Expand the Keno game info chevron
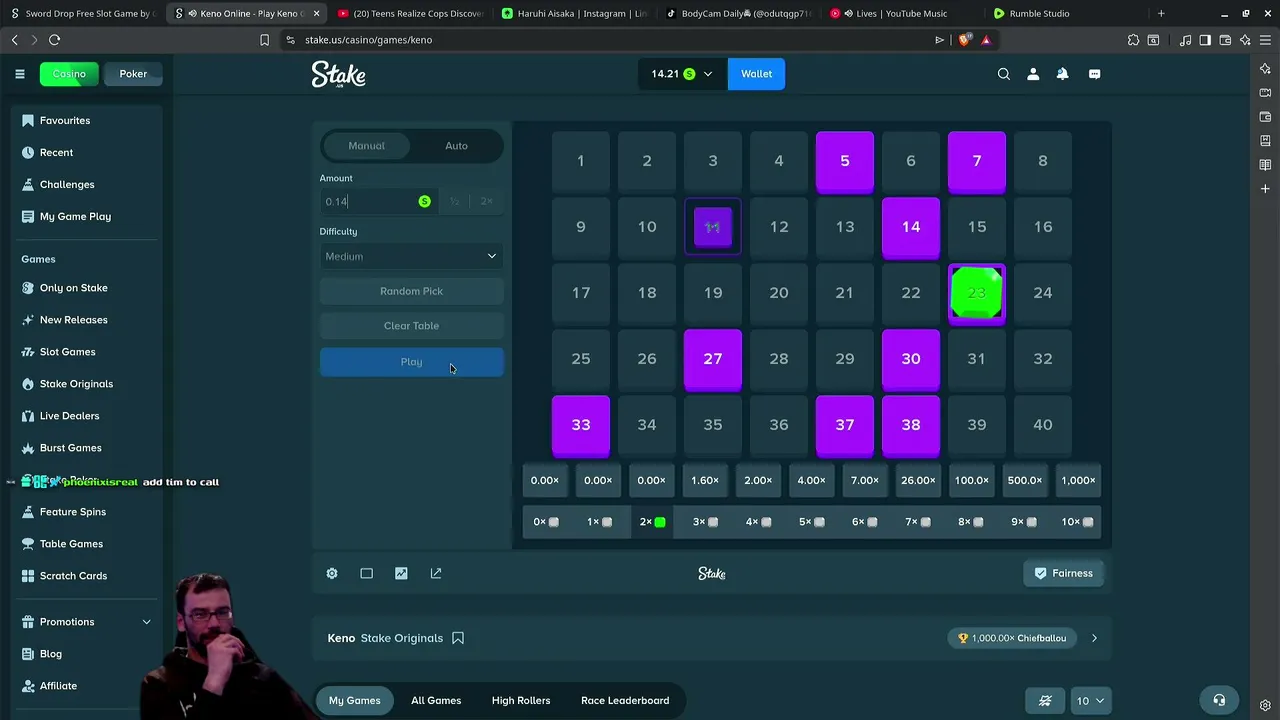Viewport: 1280px width, 720px height. point(1094,638)
